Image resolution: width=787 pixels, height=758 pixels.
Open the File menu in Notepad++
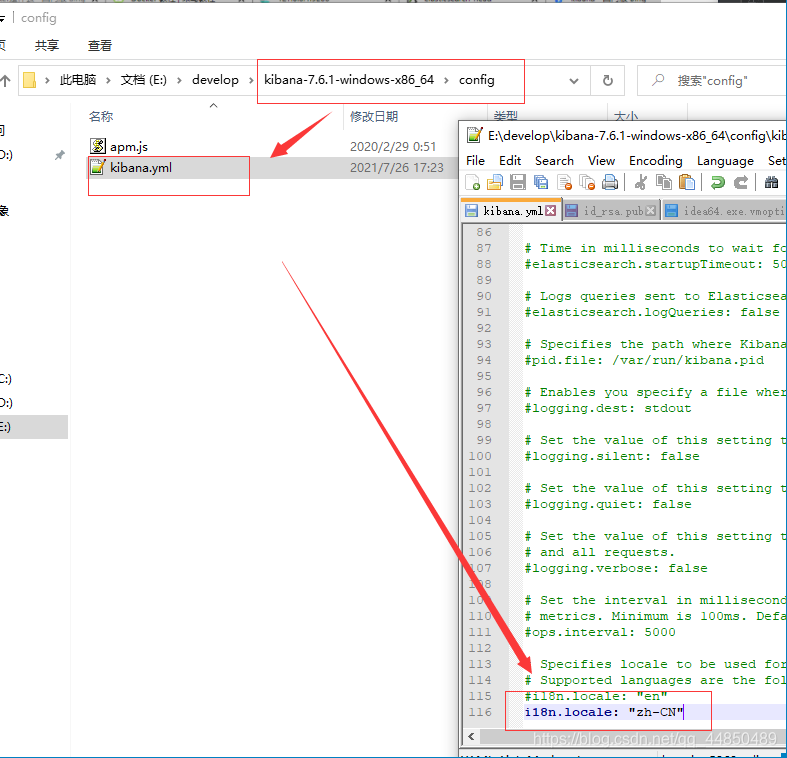475,161
